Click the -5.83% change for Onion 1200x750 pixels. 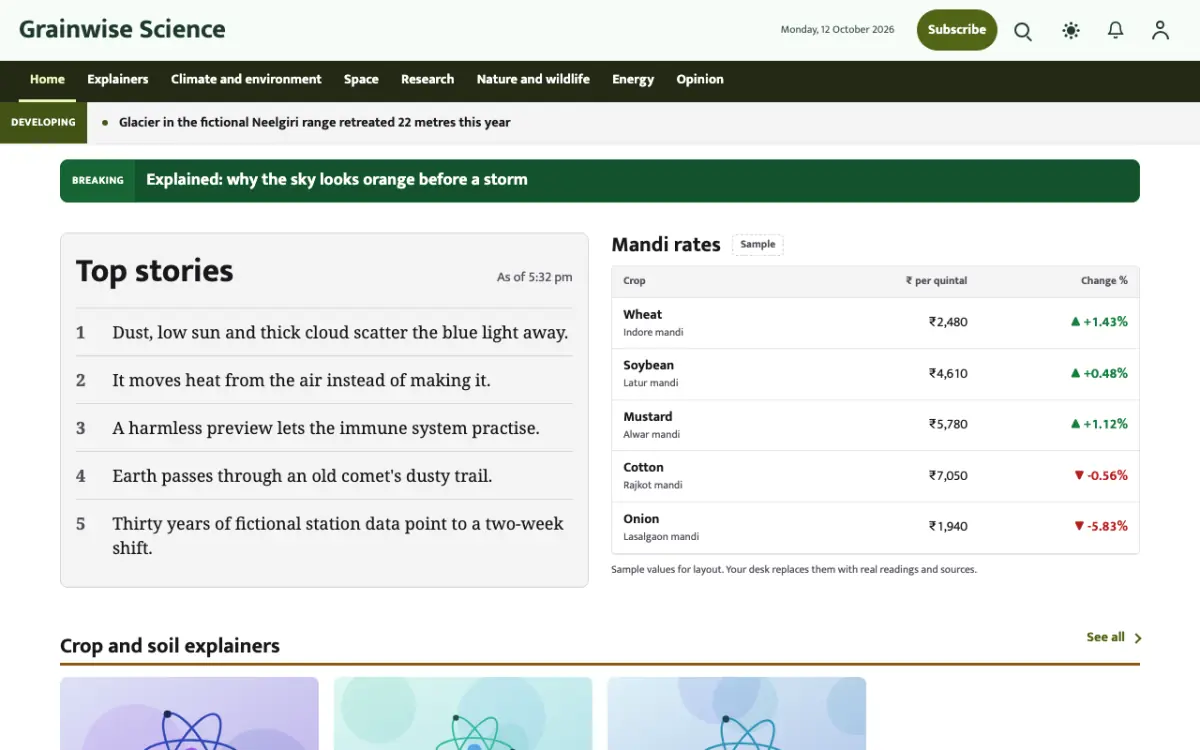1100,527
